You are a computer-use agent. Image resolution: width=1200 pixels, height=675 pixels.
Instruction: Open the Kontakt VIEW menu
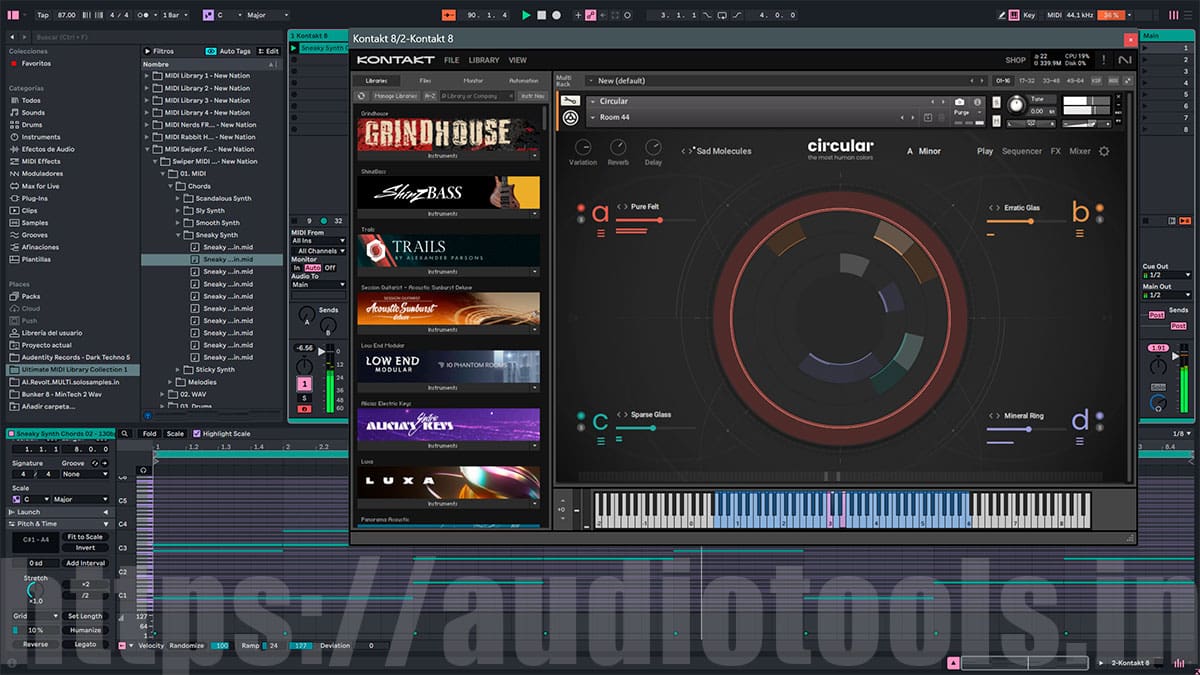pos(518,60)
